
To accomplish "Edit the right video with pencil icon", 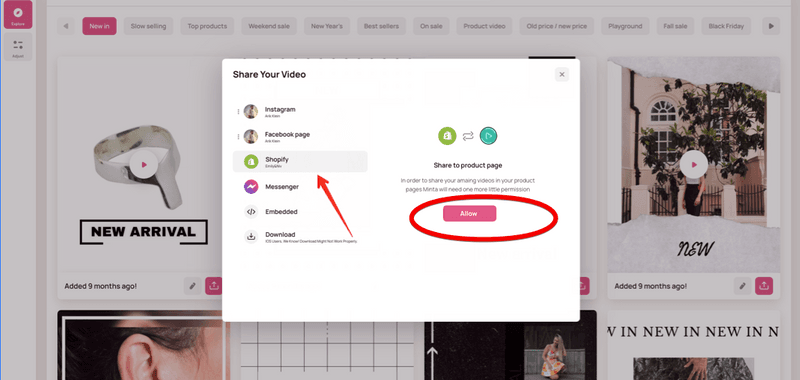I will pyautogui.click(x=743, y=286).
